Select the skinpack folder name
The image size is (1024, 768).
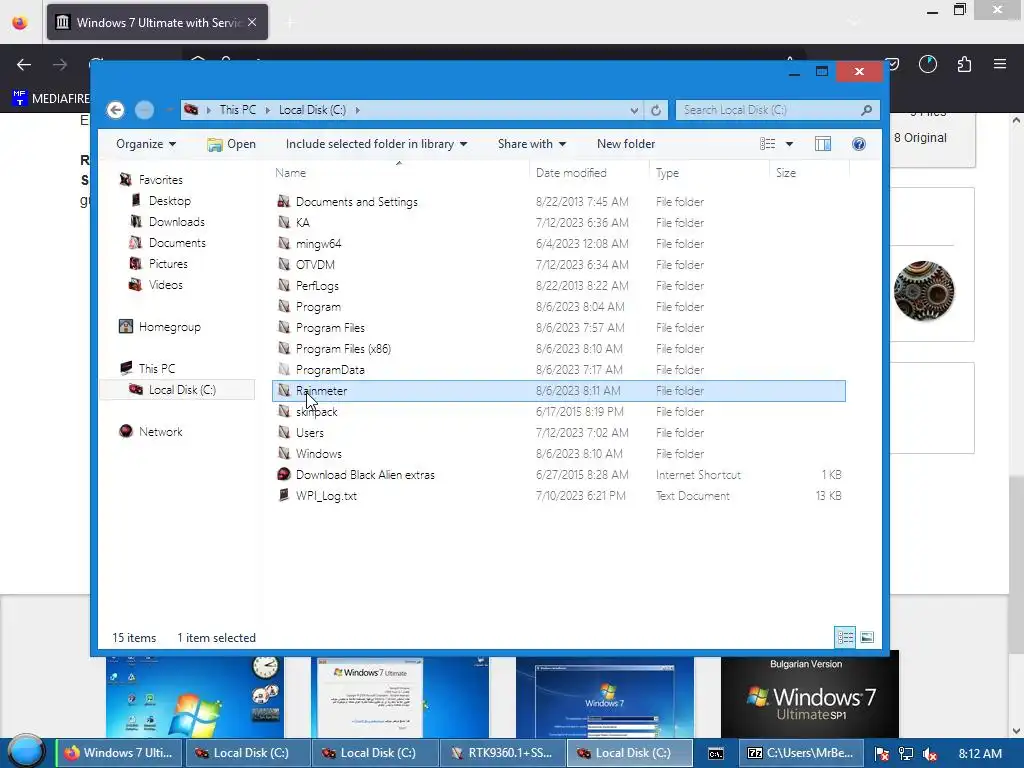pyautogui.click(x=316, y=411)
